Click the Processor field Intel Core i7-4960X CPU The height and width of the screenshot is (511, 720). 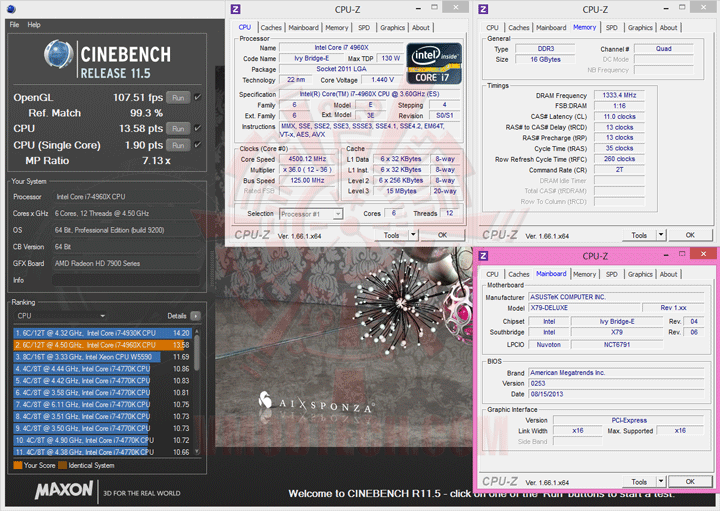point(126,197)
